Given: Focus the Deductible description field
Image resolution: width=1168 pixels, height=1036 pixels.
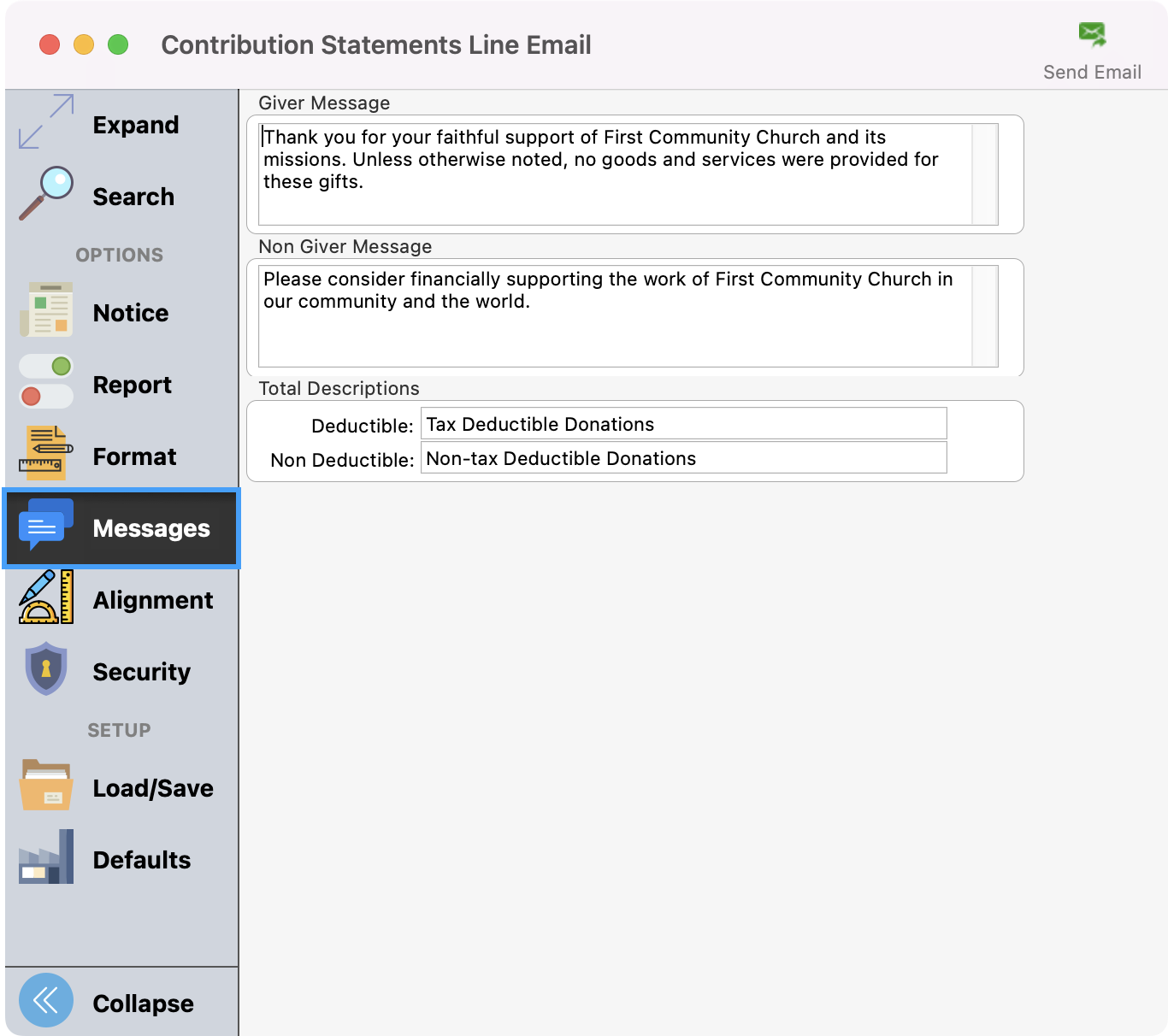Looking at the screenshot, I should click(684, 424).
